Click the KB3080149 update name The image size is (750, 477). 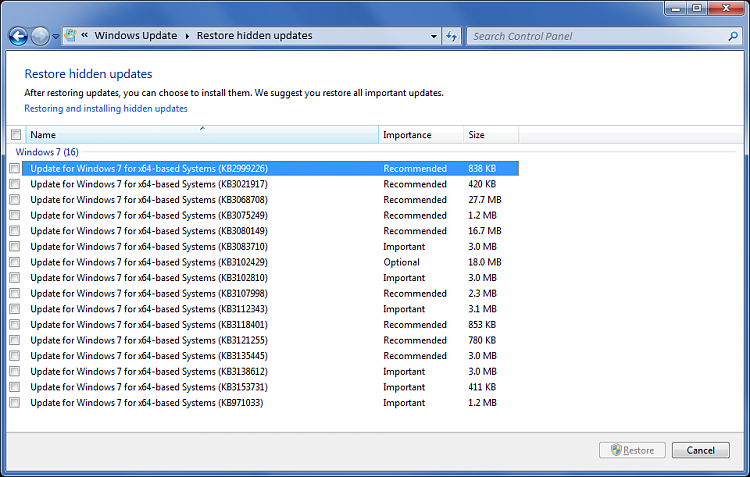(x=149, y=231)
